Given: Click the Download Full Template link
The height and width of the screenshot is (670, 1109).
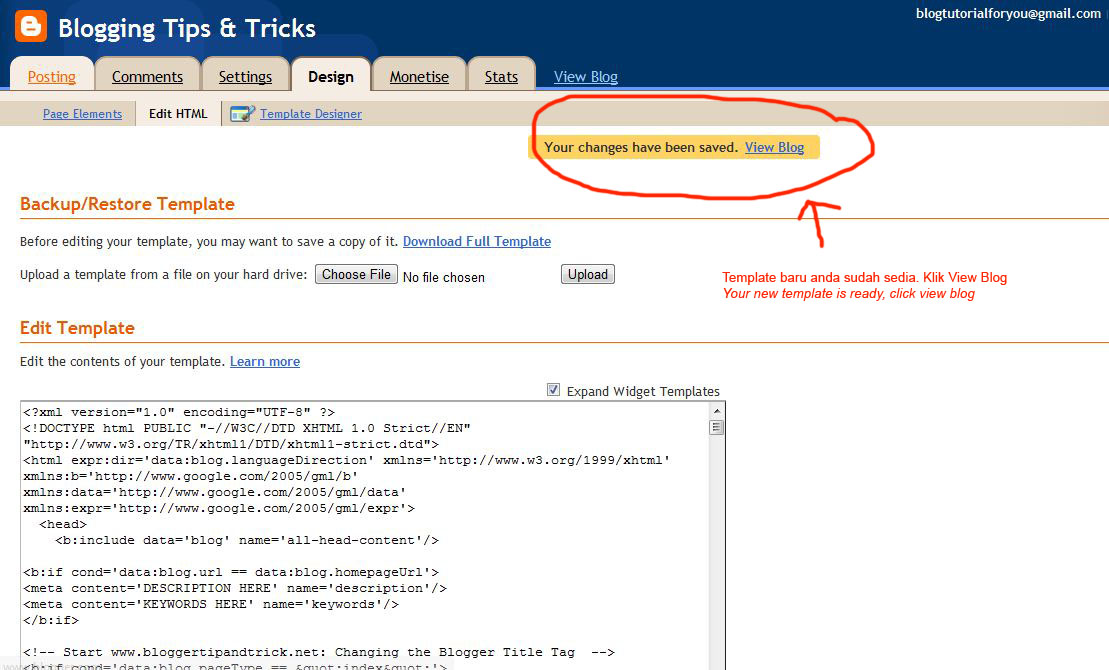Looking at the screenshot, I should coord(477,241).
